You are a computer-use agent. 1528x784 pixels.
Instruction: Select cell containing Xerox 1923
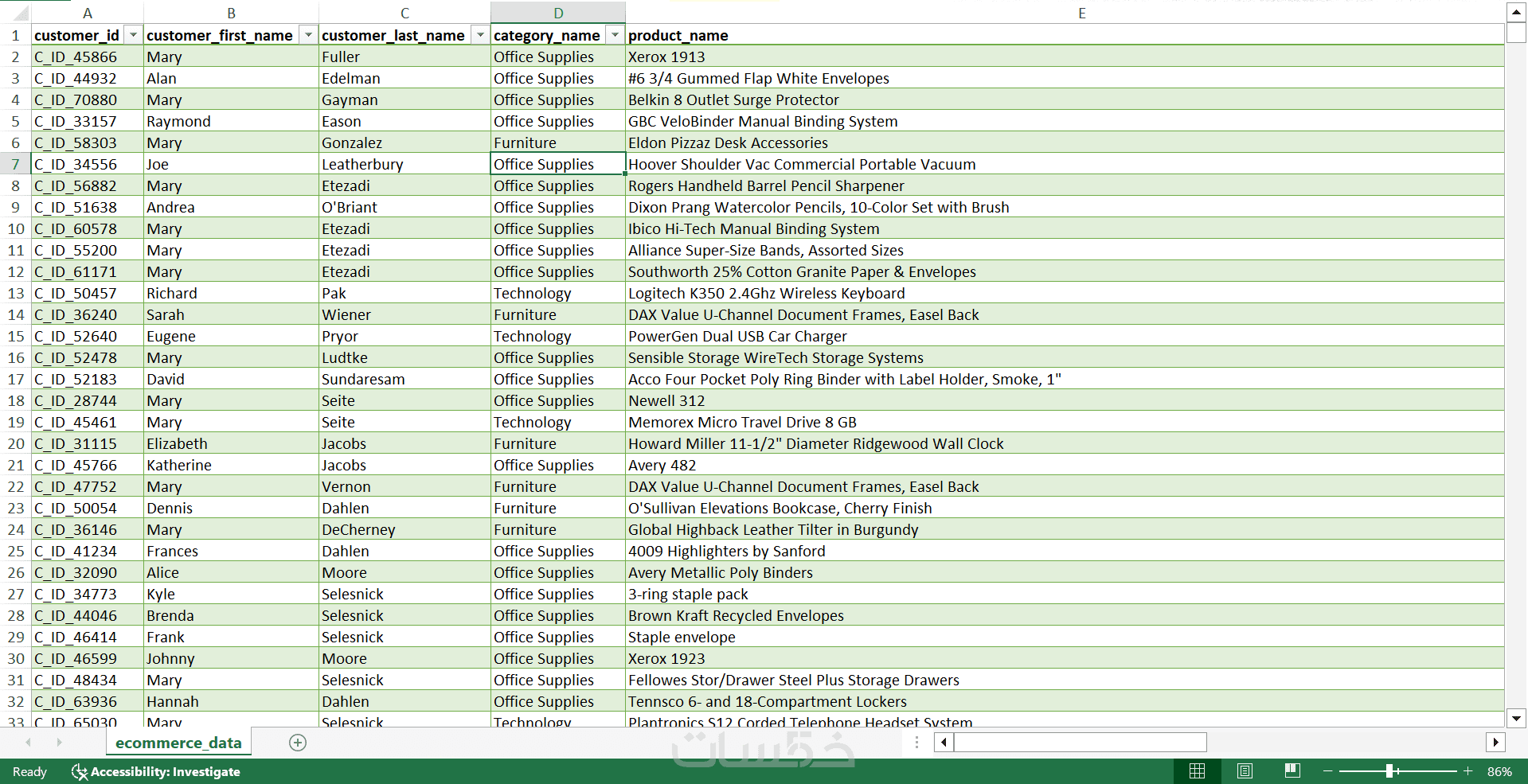pyautogui.click(x=1065, y=658)
